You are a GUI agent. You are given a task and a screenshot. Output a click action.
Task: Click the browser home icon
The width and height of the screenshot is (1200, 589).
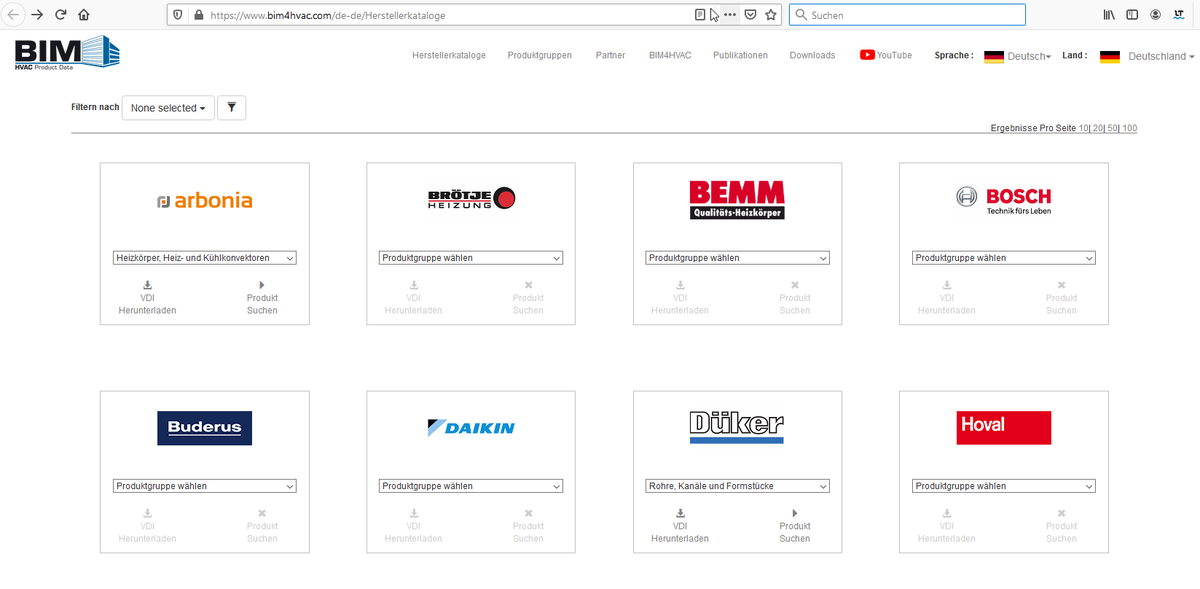[x=84, y=15]
